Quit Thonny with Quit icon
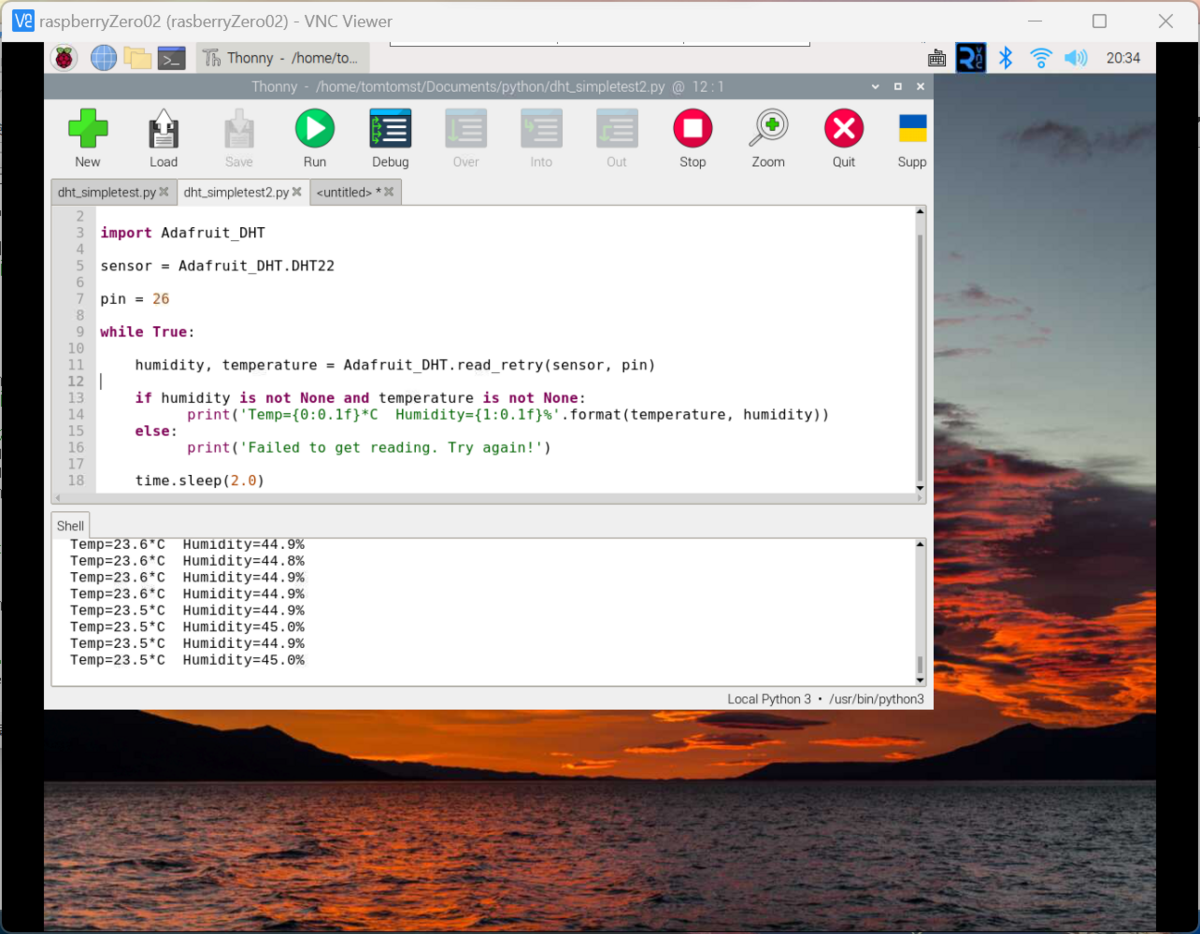The width and height of the screenshot is (1200, 934). click(844, 129)
